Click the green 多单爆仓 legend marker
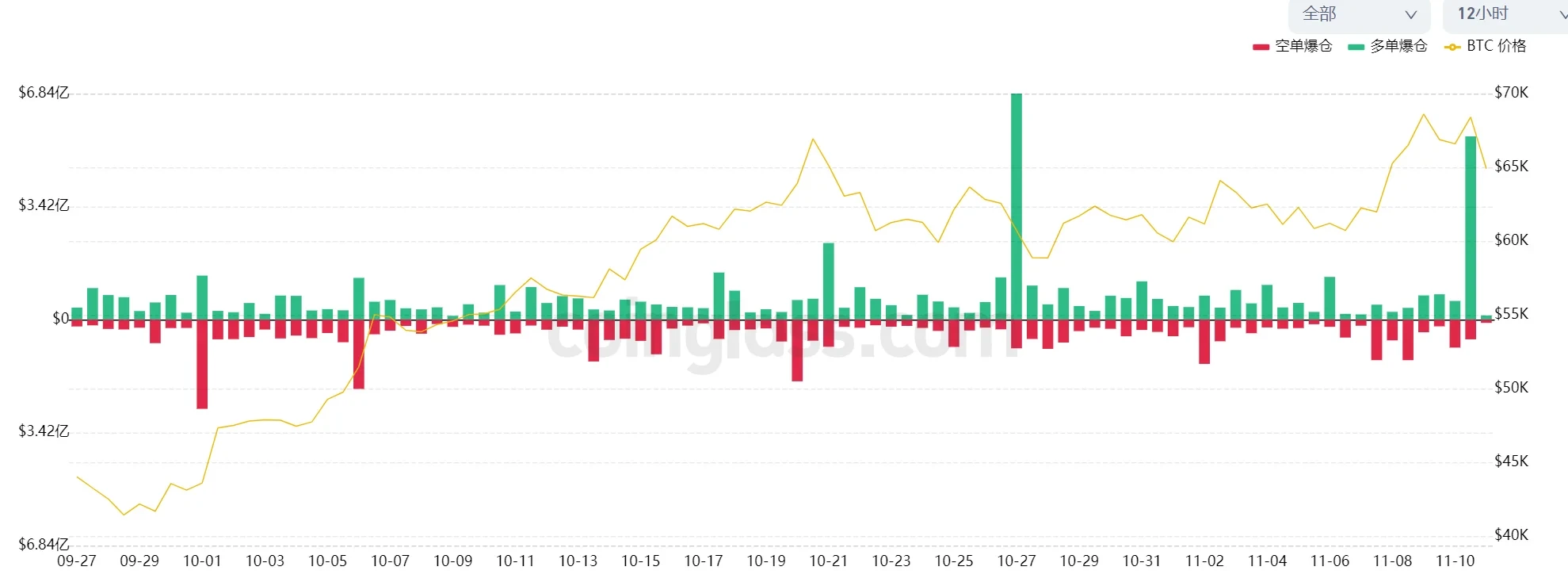This screenshot has width=1568, height=582. pyautogui.click(x=1356, y=47)
